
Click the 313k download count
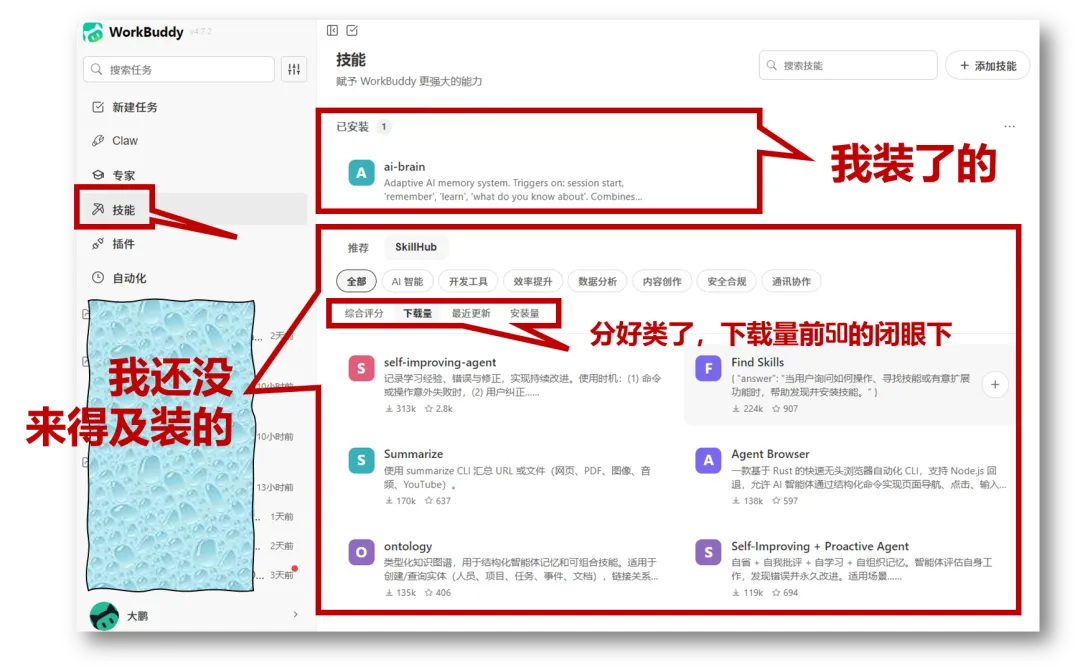[x=400, y=408]
